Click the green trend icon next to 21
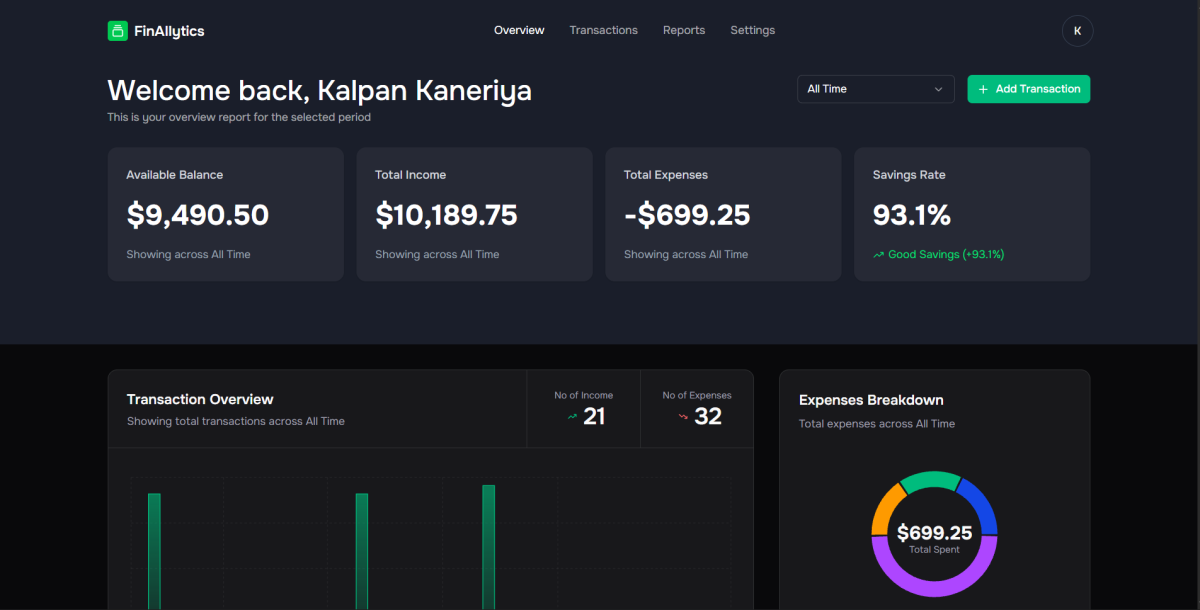 pos(572,417)
